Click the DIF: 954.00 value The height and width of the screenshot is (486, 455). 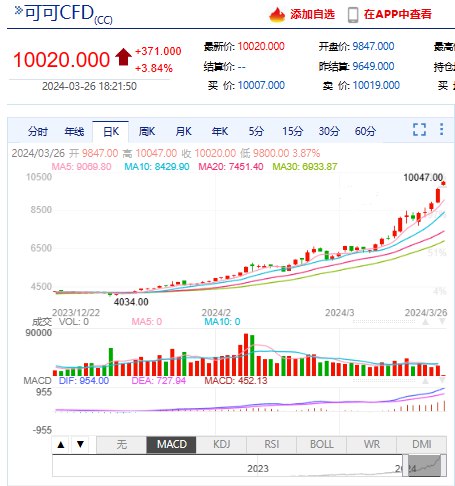[84, 381]
